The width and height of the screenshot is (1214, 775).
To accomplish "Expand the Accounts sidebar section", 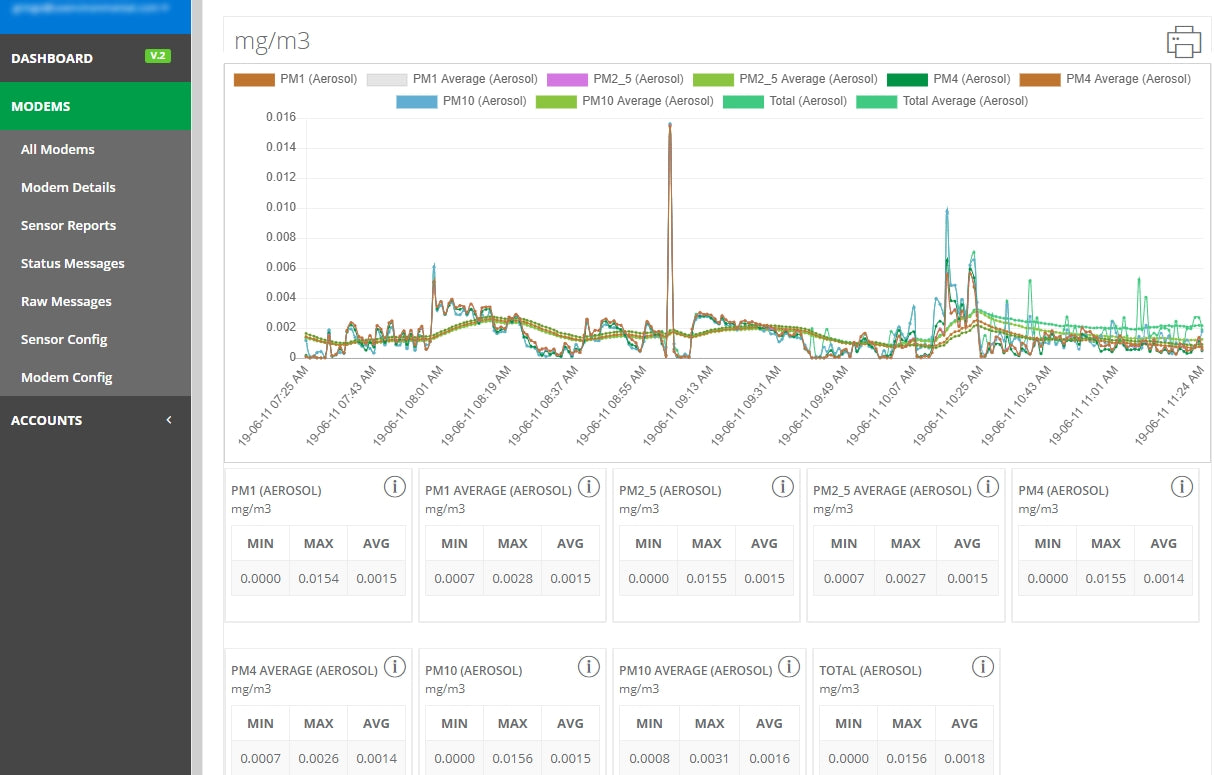I will point(95,420).
